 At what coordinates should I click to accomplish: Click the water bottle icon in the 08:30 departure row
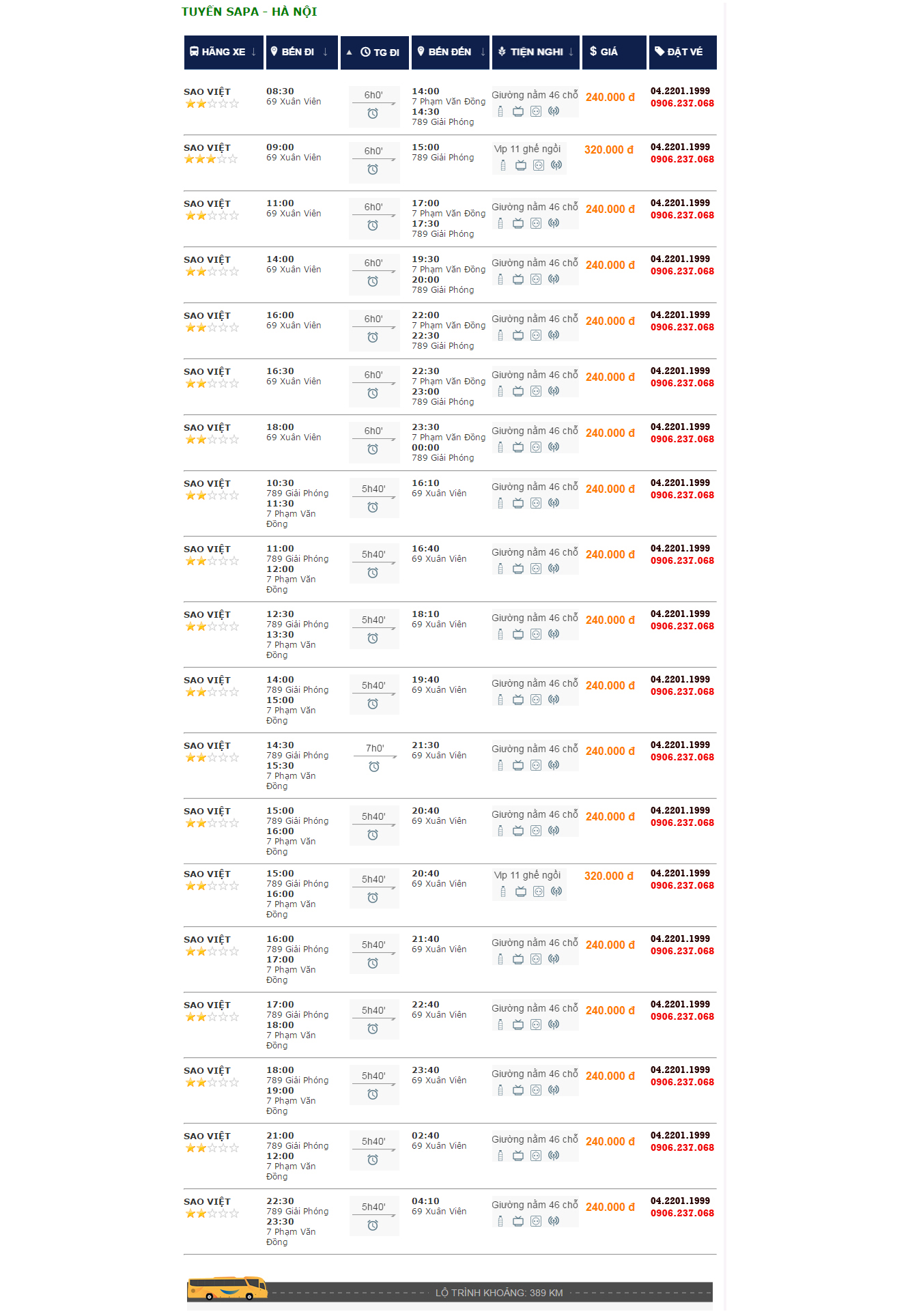pyautogui.click(x=500, y=111)
